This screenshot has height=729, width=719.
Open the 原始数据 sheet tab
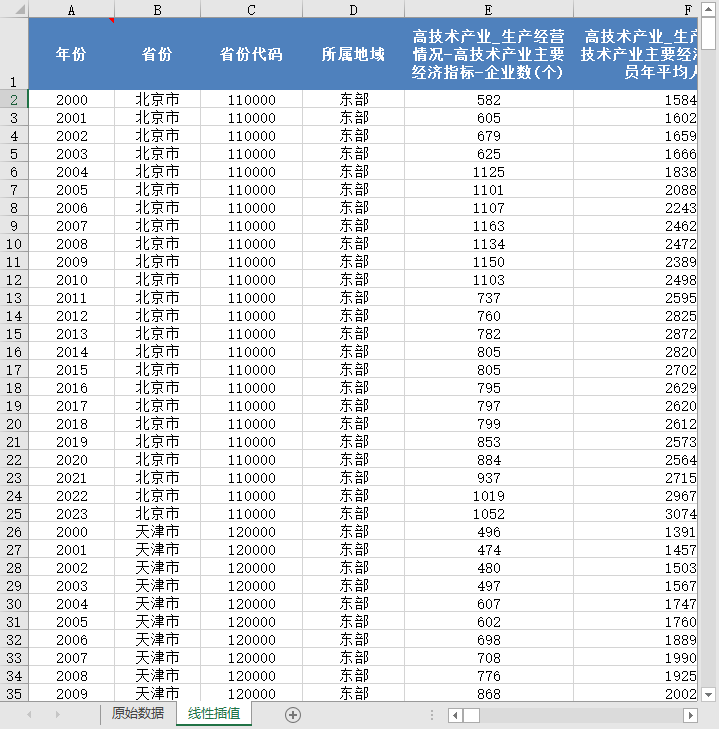coord(138,713)
